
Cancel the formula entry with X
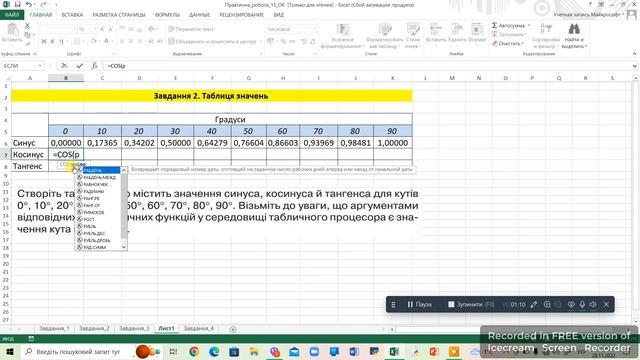click(x=64, y=65)
